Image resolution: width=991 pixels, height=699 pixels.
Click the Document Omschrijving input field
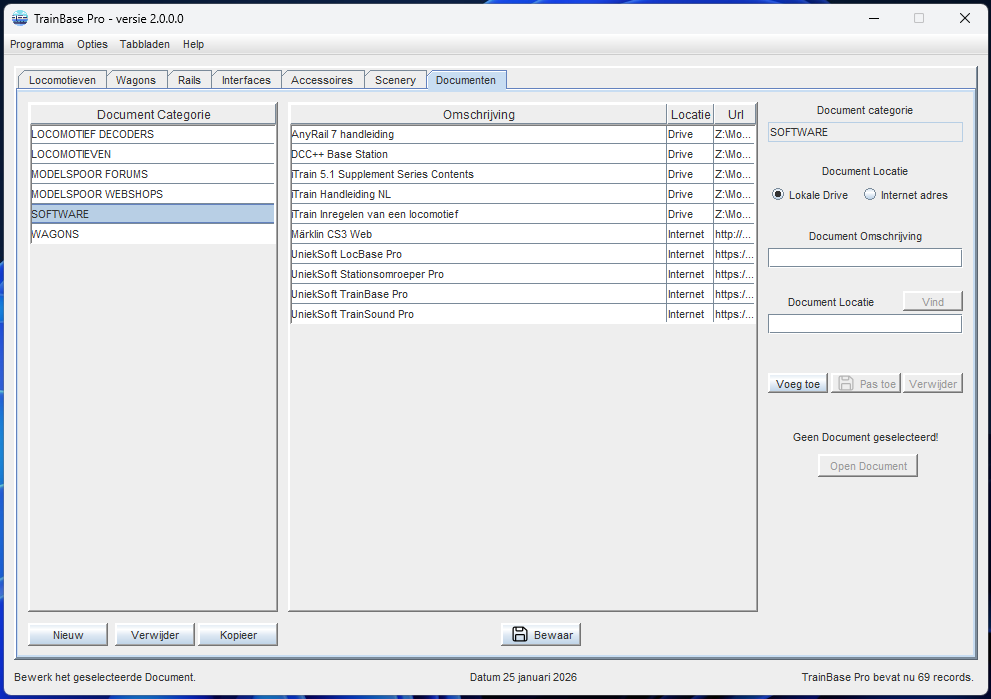[864, 258]
